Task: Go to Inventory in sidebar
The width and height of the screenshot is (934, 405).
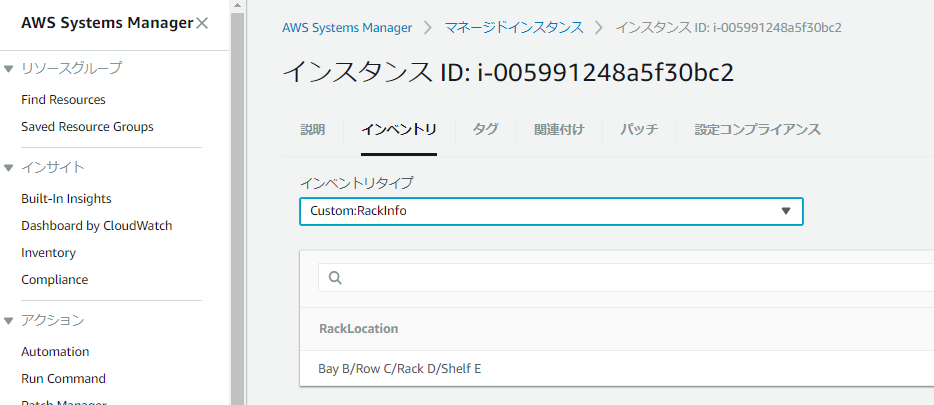Action: pyautogui.click(x=48, y=253)
